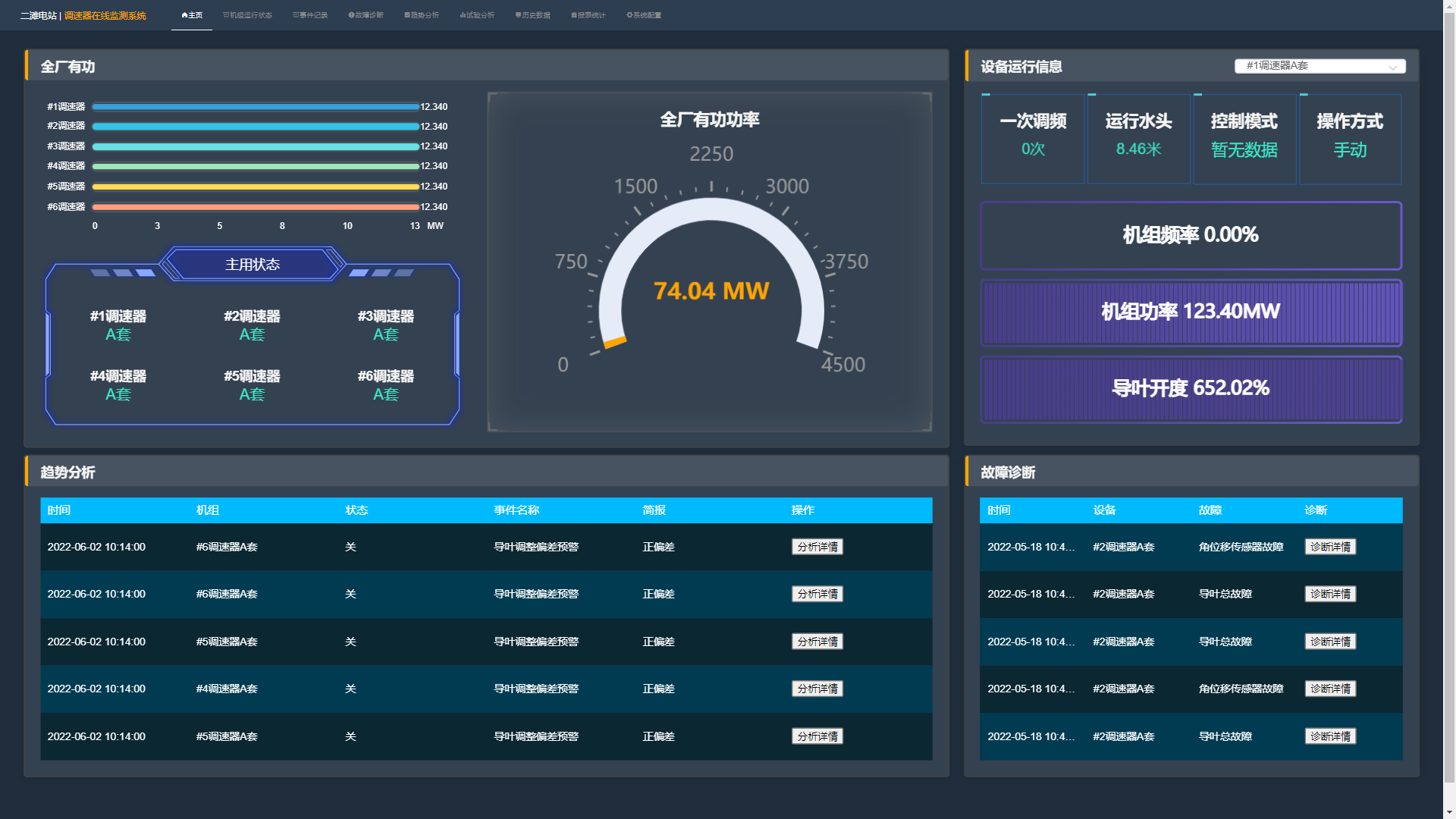Click 分析详情 for the first #6调速器A套 row
1456x819 pixels.
pos(817,547)
